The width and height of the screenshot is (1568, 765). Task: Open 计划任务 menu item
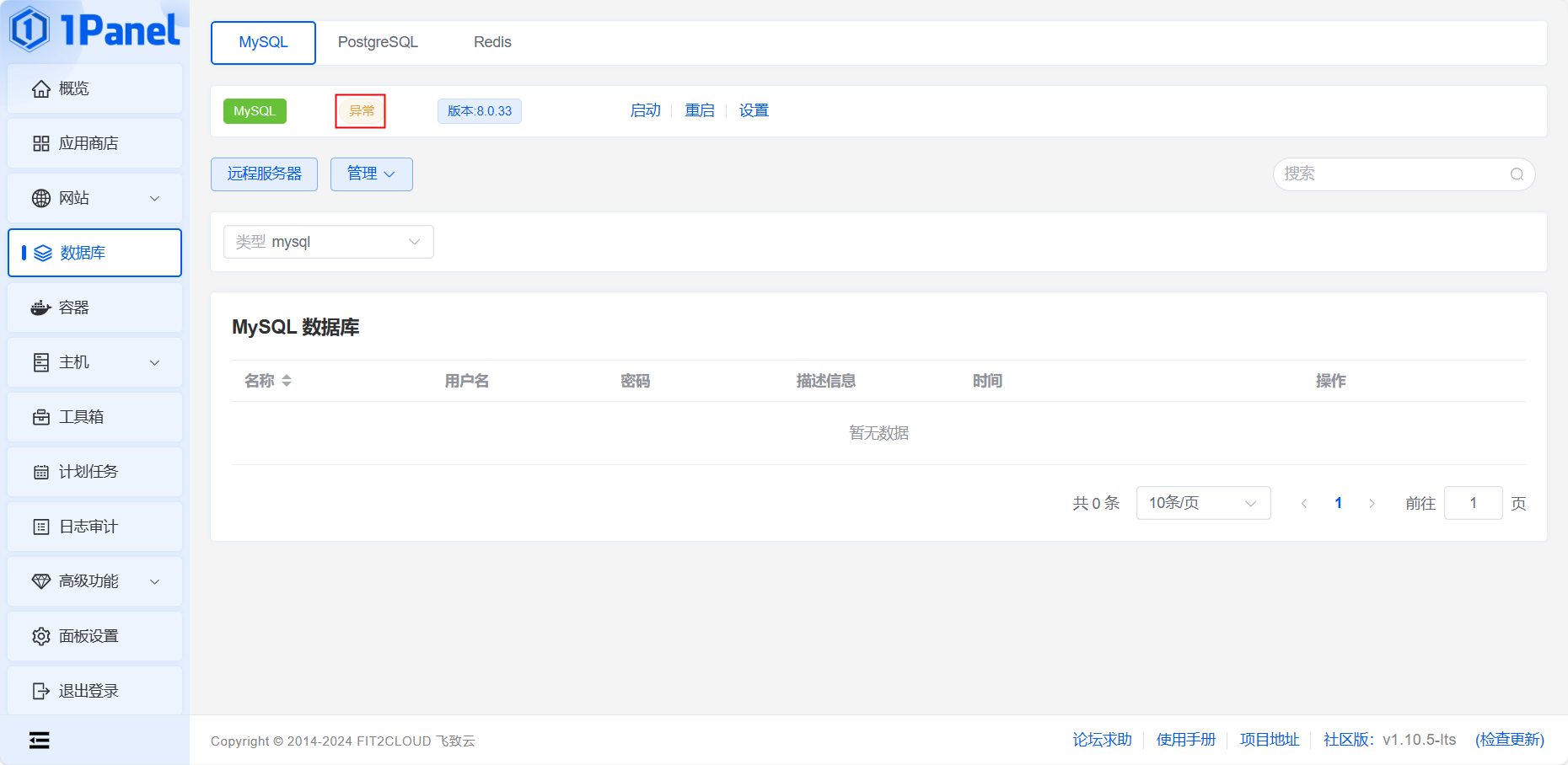pyautogui.click(x=94, y=472)
